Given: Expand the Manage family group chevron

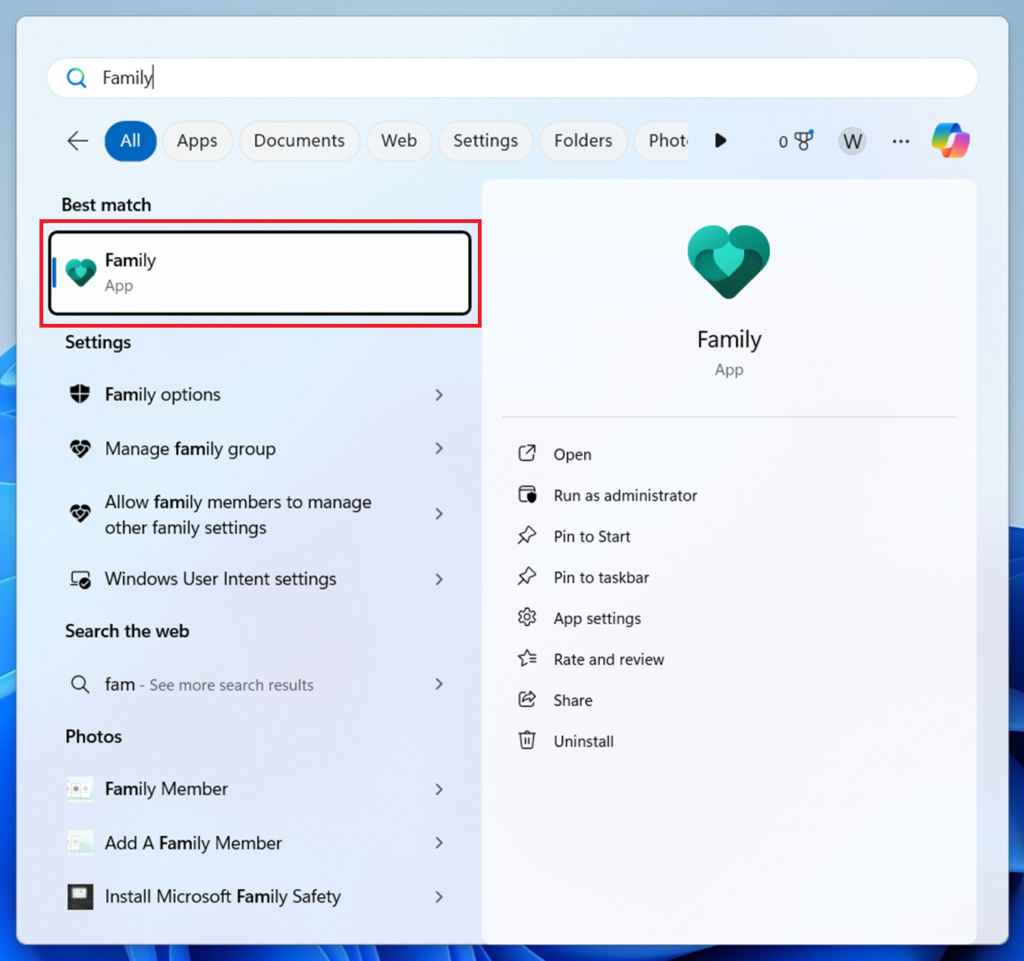Looking at the screenshot, I should (439, 449).
